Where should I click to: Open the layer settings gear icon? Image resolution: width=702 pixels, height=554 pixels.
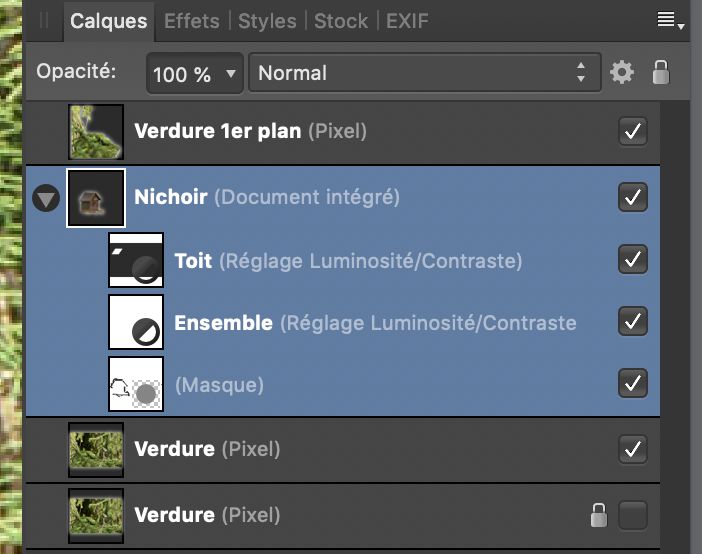(x=622, y=73)
